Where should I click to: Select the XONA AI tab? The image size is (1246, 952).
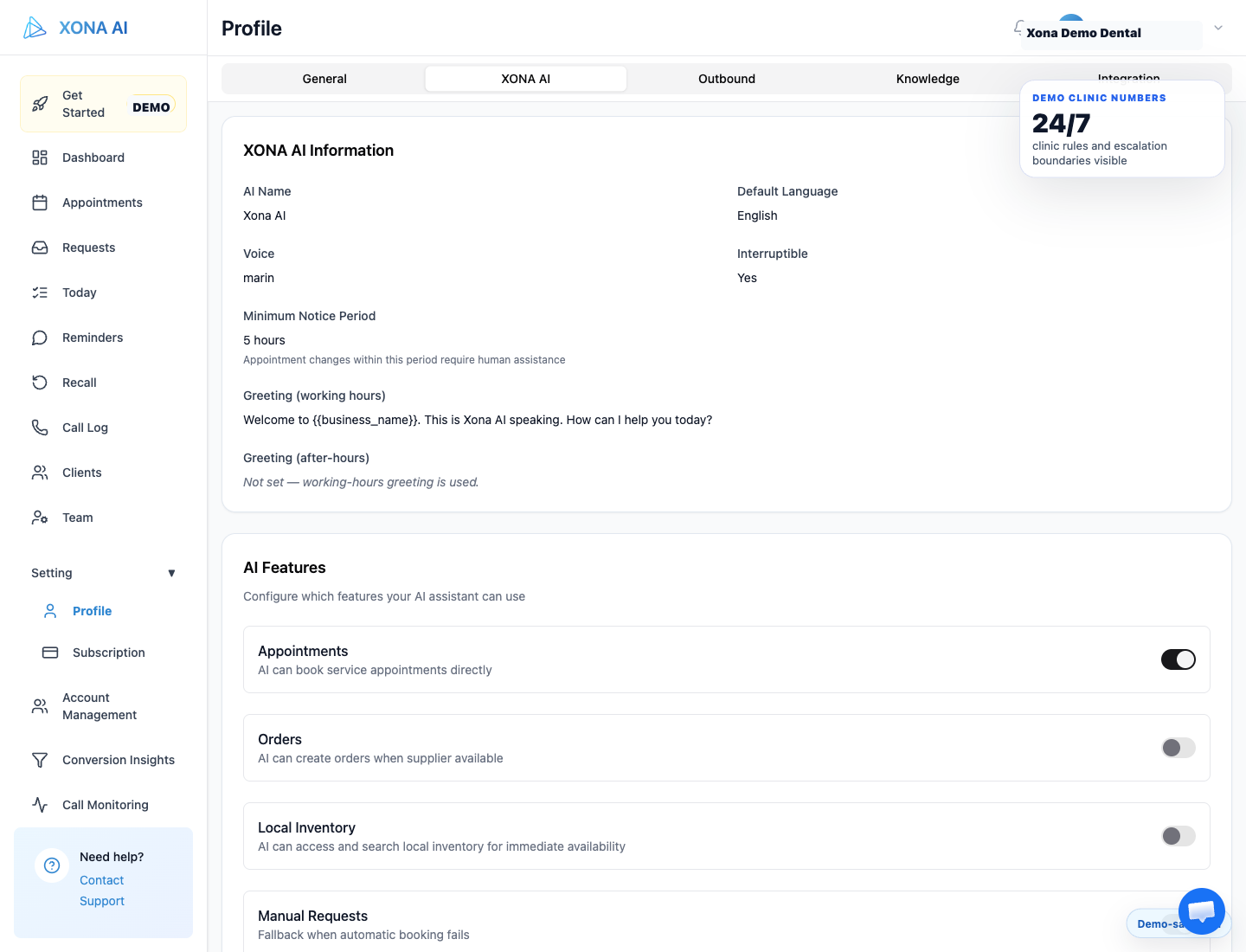[x=526, y=79]
